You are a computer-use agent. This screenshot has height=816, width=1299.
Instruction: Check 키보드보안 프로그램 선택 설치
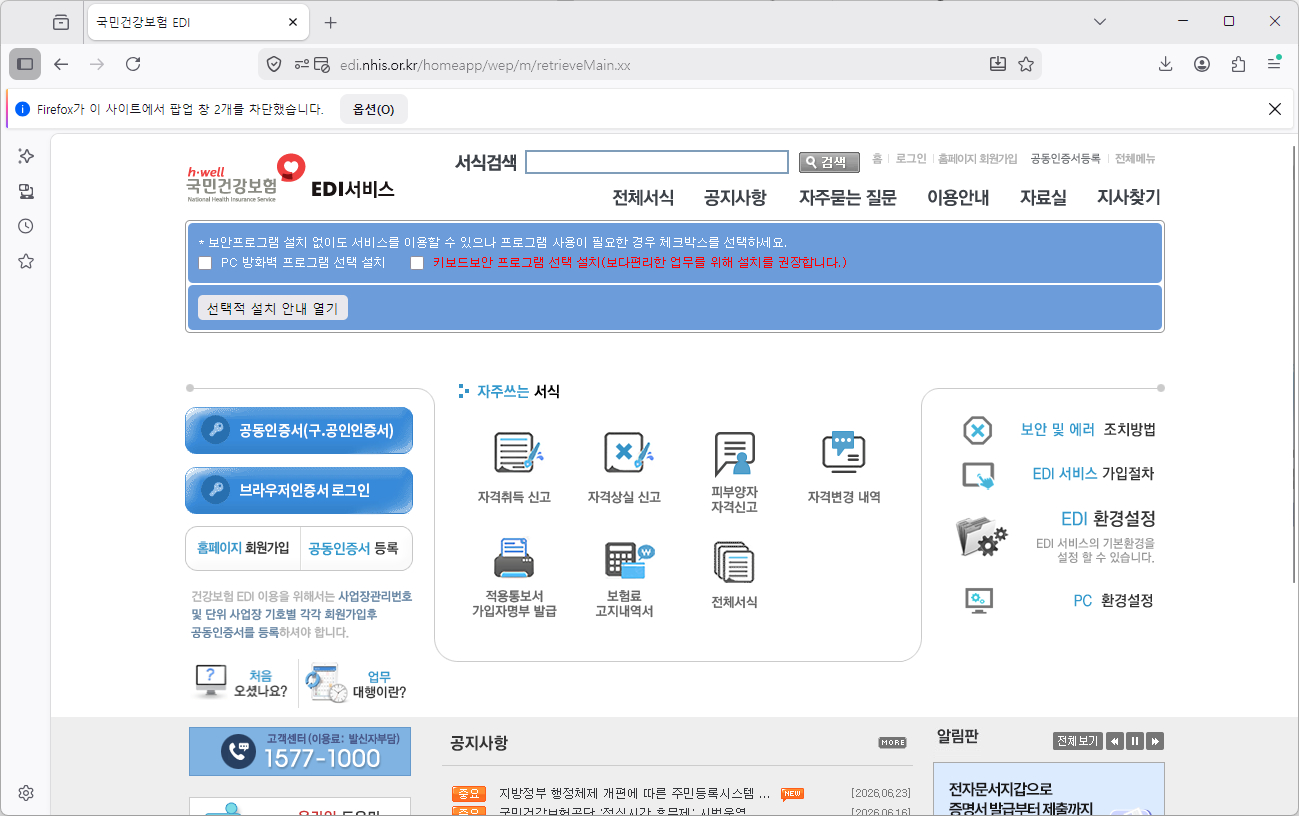coord(417,263)
